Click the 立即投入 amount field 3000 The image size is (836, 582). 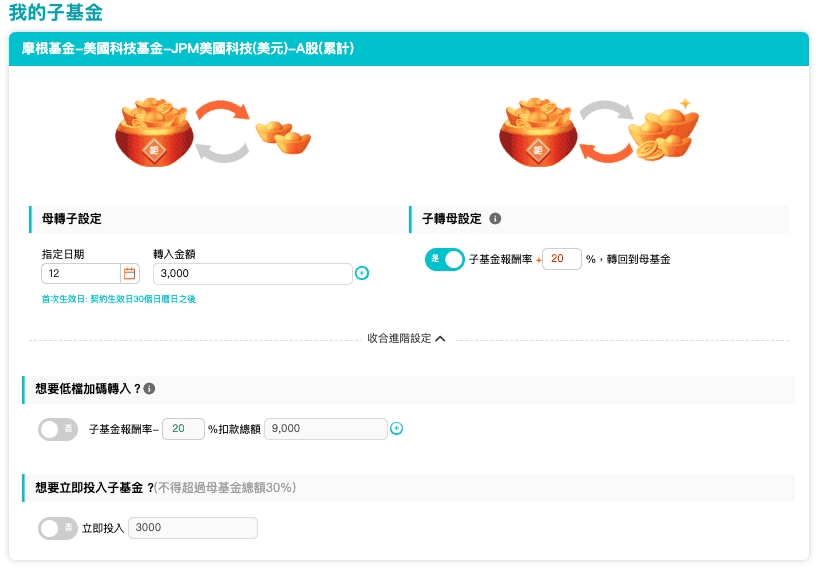[193, 528]
